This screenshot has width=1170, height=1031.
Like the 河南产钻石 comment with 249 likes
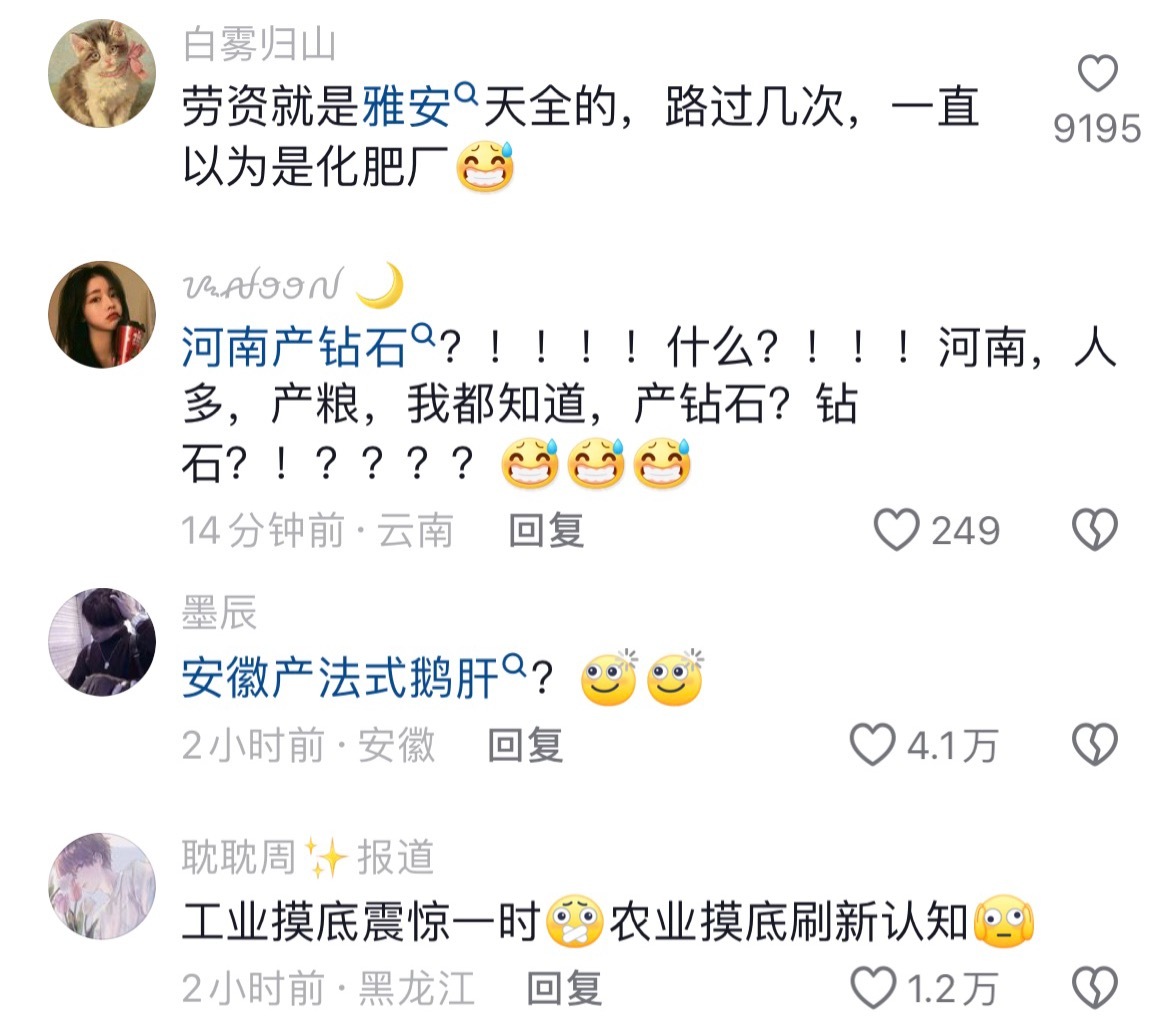point(896,530)
